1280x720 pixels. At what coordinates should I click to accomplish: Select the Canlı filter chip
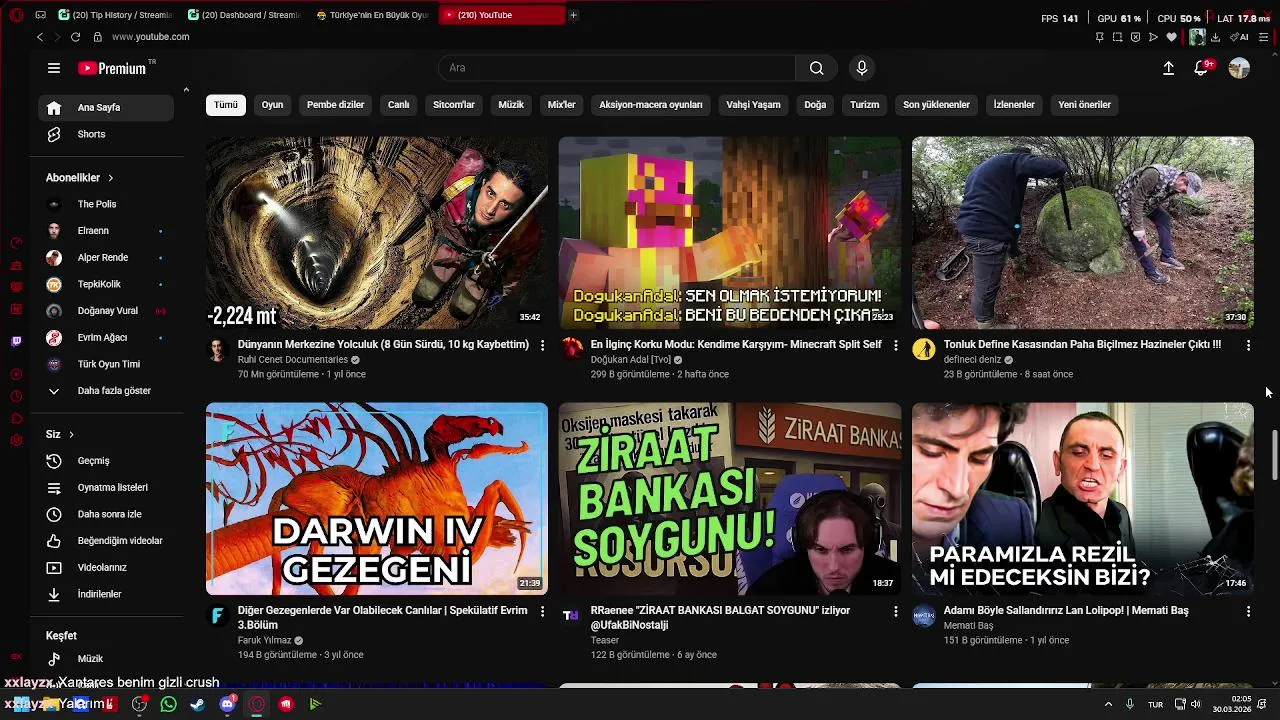[399, 105]
